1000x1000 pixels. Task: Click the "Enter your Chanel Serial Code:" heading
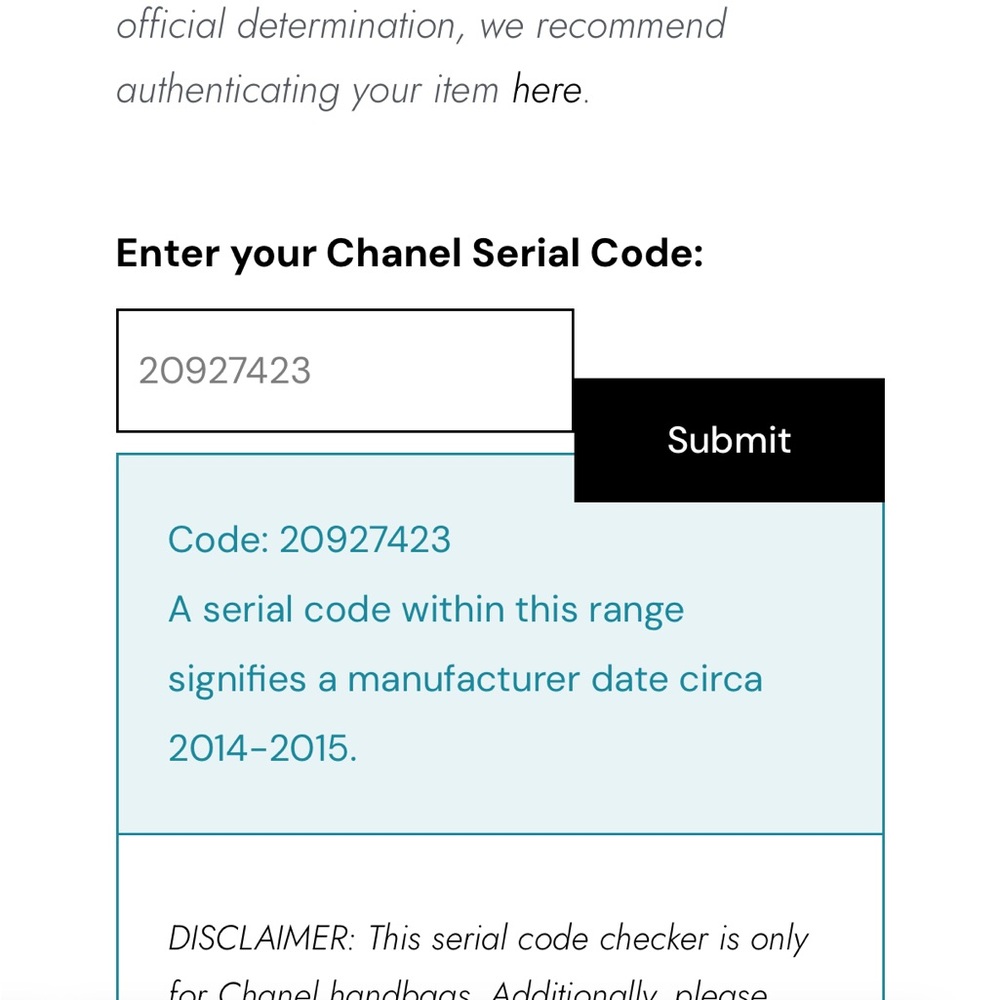pyautogui.click(x=409, y=253)
